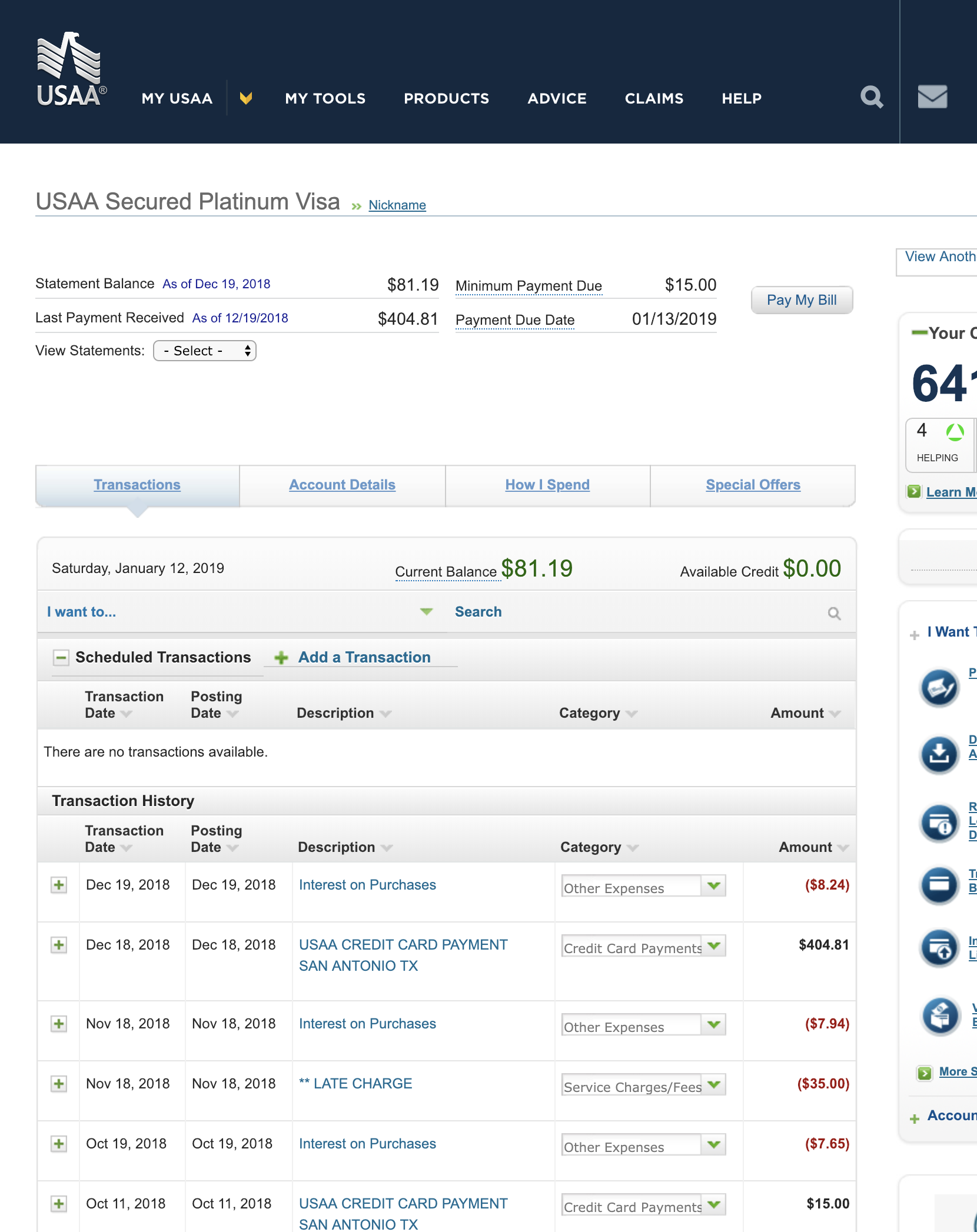Open the LATE CHARGE transaction link
The height and width of the screenshot is (1232, 977).
click(x=355, y=1084)
